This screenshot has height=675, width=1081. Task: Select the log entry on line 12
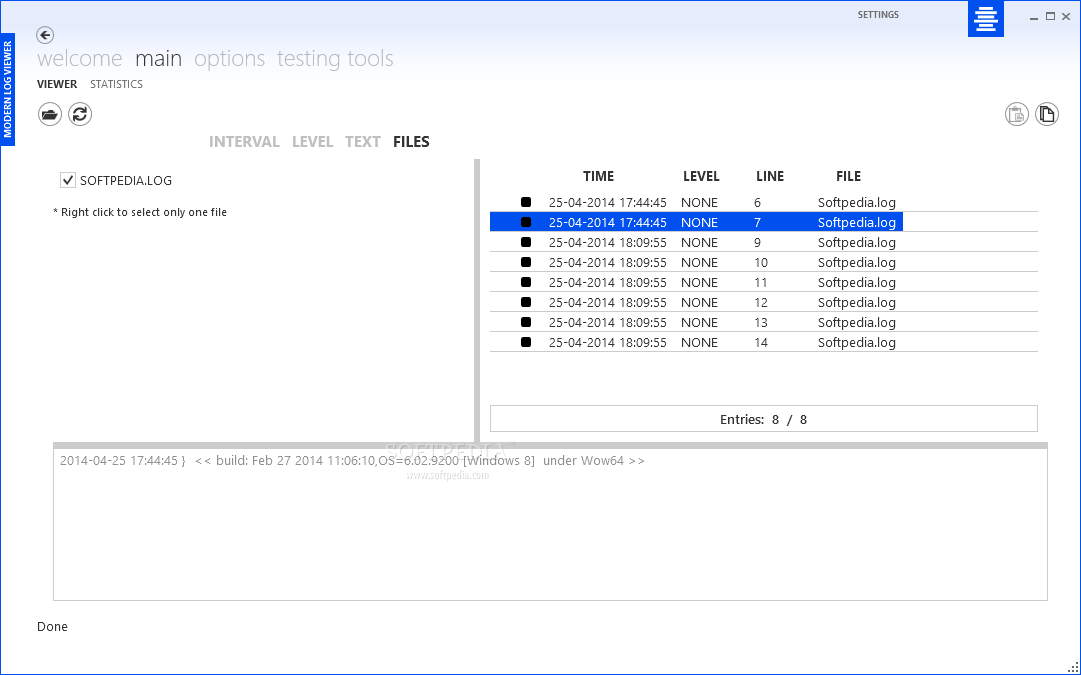764,302
